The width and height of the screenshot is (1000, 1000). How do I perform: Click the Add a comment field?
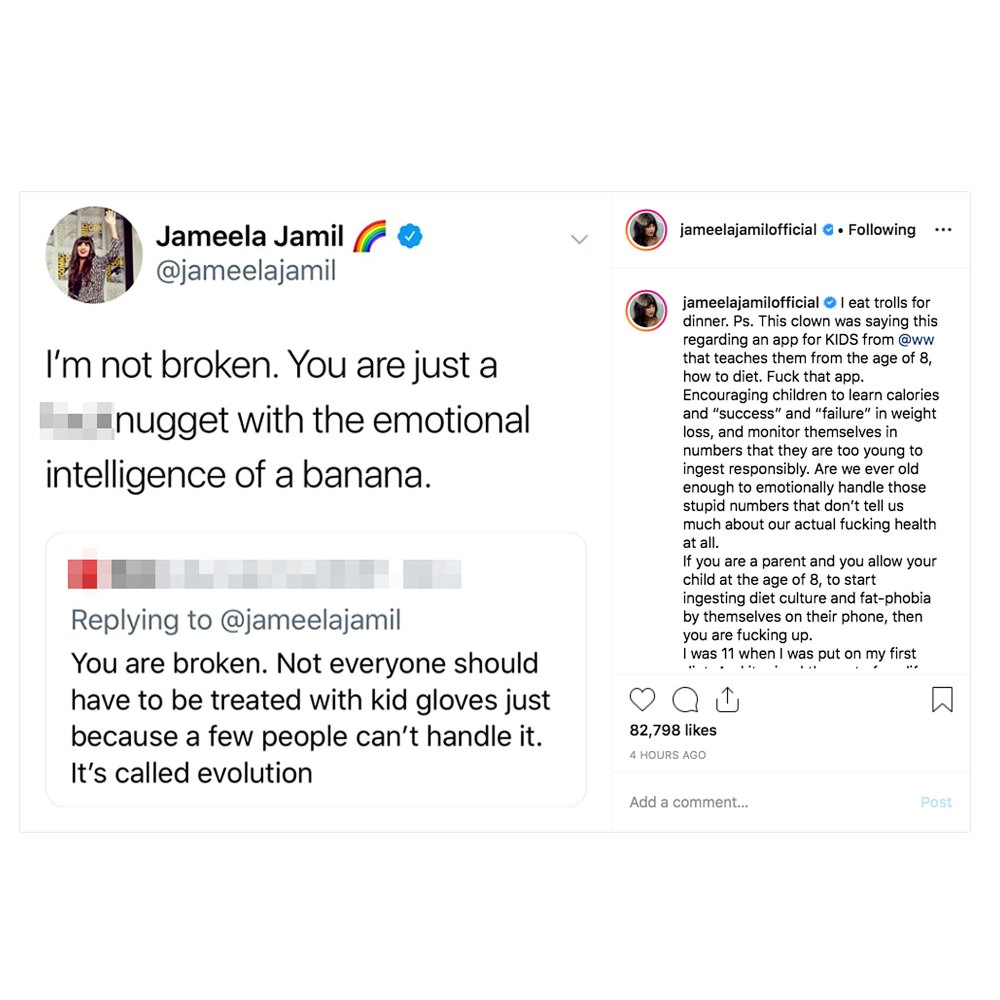click(x=688, y=801)
